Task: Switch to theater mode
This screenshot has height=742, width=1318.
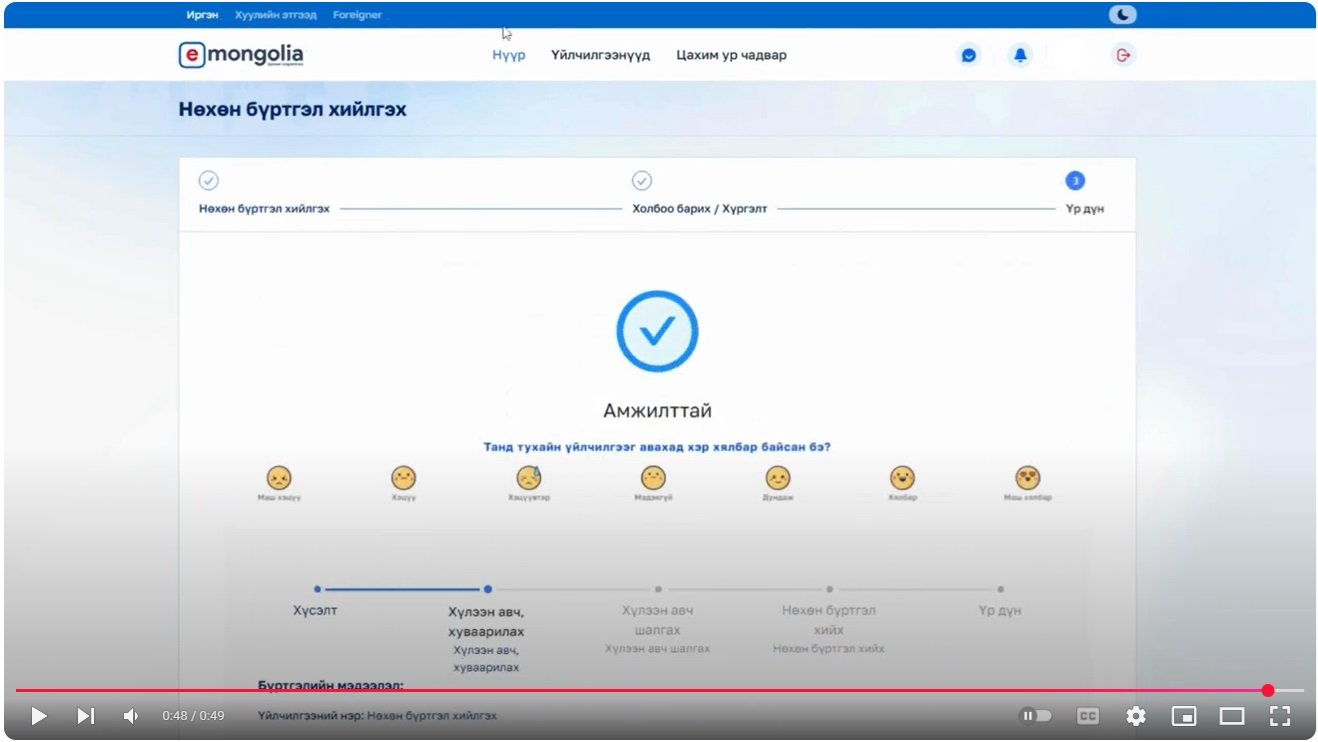Action: click(1232, 716)
